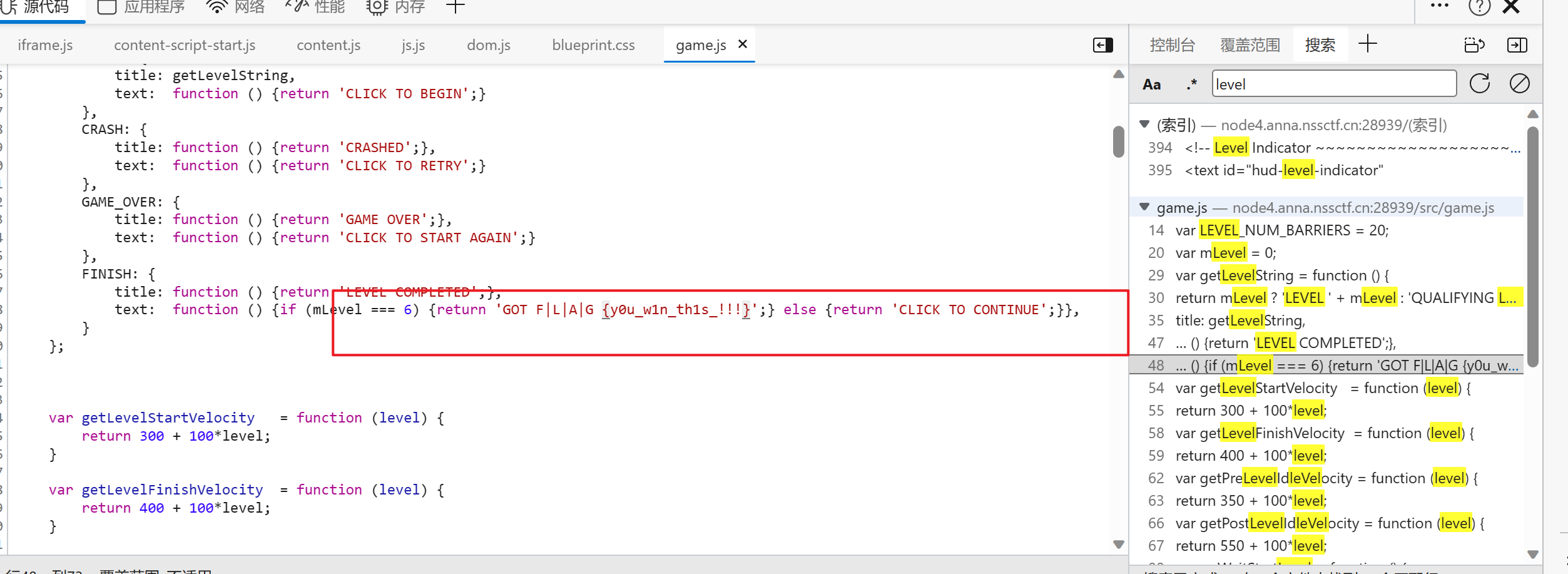Open result line 58 getLevelFinishVelocity

(x=1326, y=433)
